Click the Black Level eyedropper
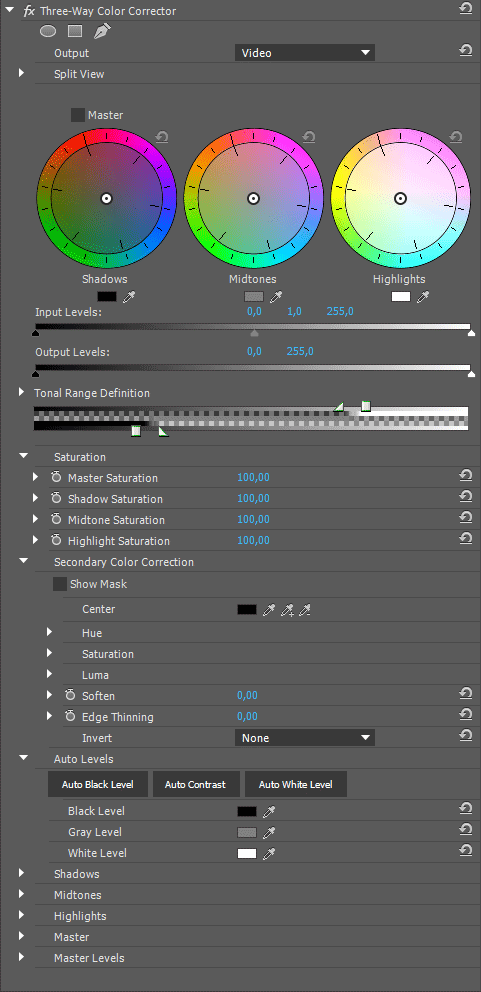Viewport: 481px width, 992px height. [x=269, y=812]
